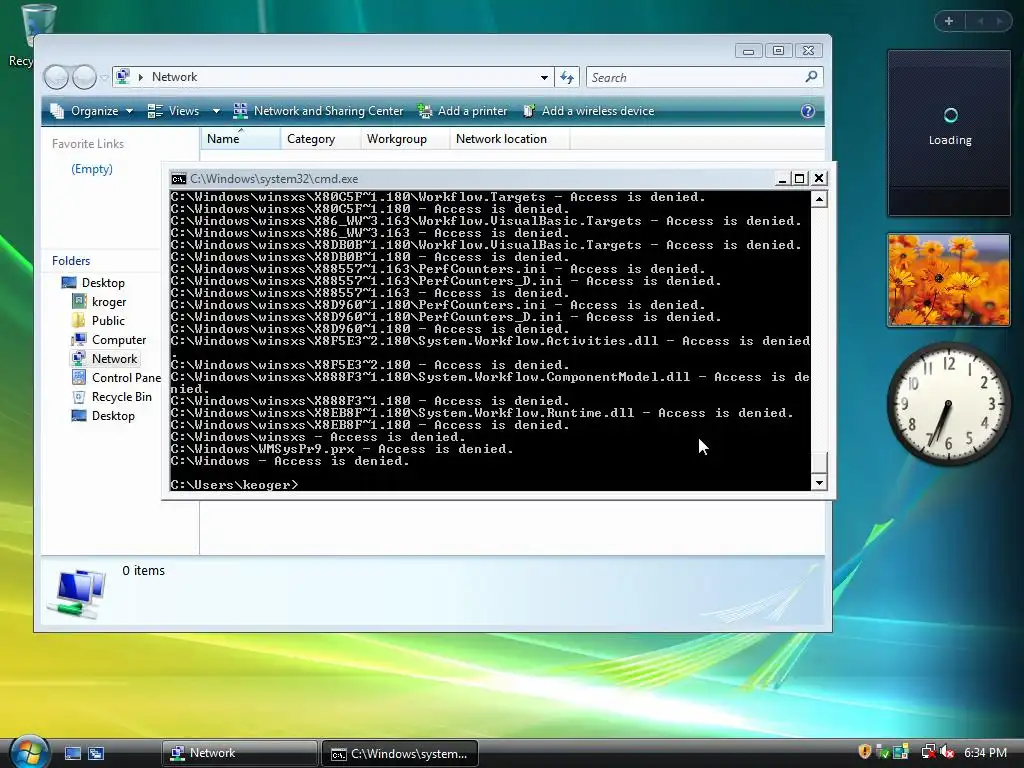Click the cmd.exe title bar icon

pyautogui.click(x=178, y=179)
